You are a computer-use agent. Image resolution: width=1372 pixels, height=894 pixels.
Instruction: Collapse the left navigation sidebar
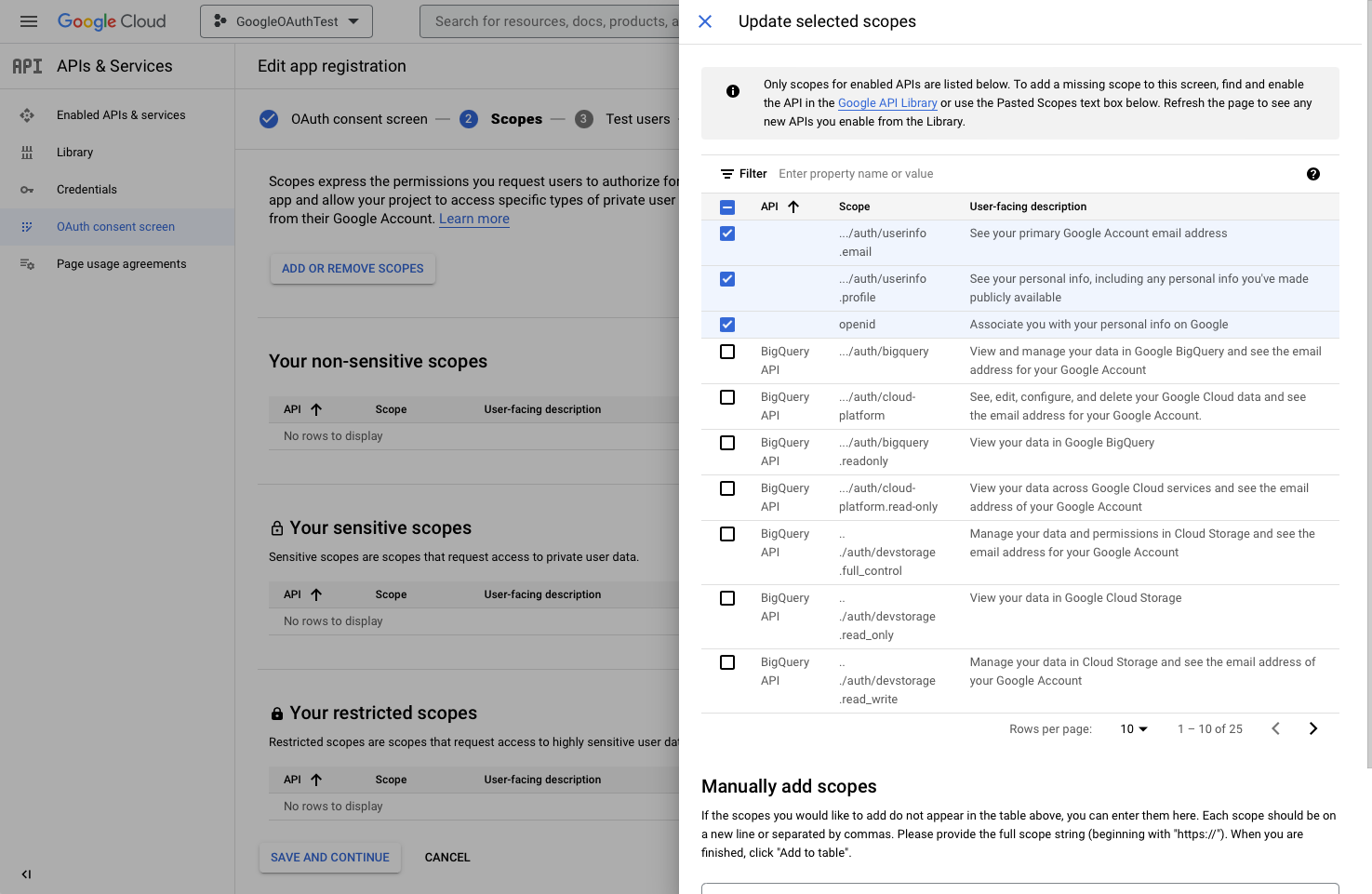tap(26, 874)
